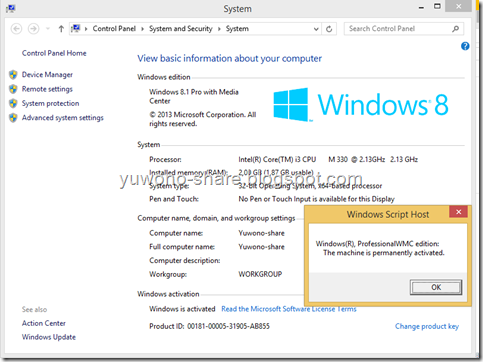
Task: Expand address bar history dropdown
Action: [316, 29]
